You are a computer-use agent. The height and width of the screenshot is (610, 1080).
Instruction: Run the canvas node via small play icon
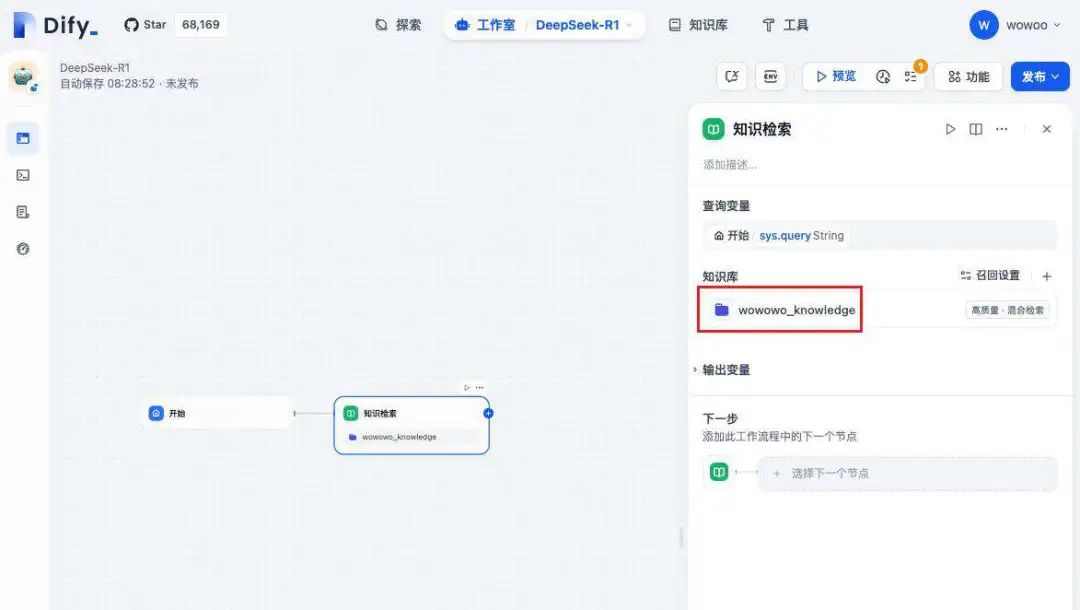coord(467,388)
